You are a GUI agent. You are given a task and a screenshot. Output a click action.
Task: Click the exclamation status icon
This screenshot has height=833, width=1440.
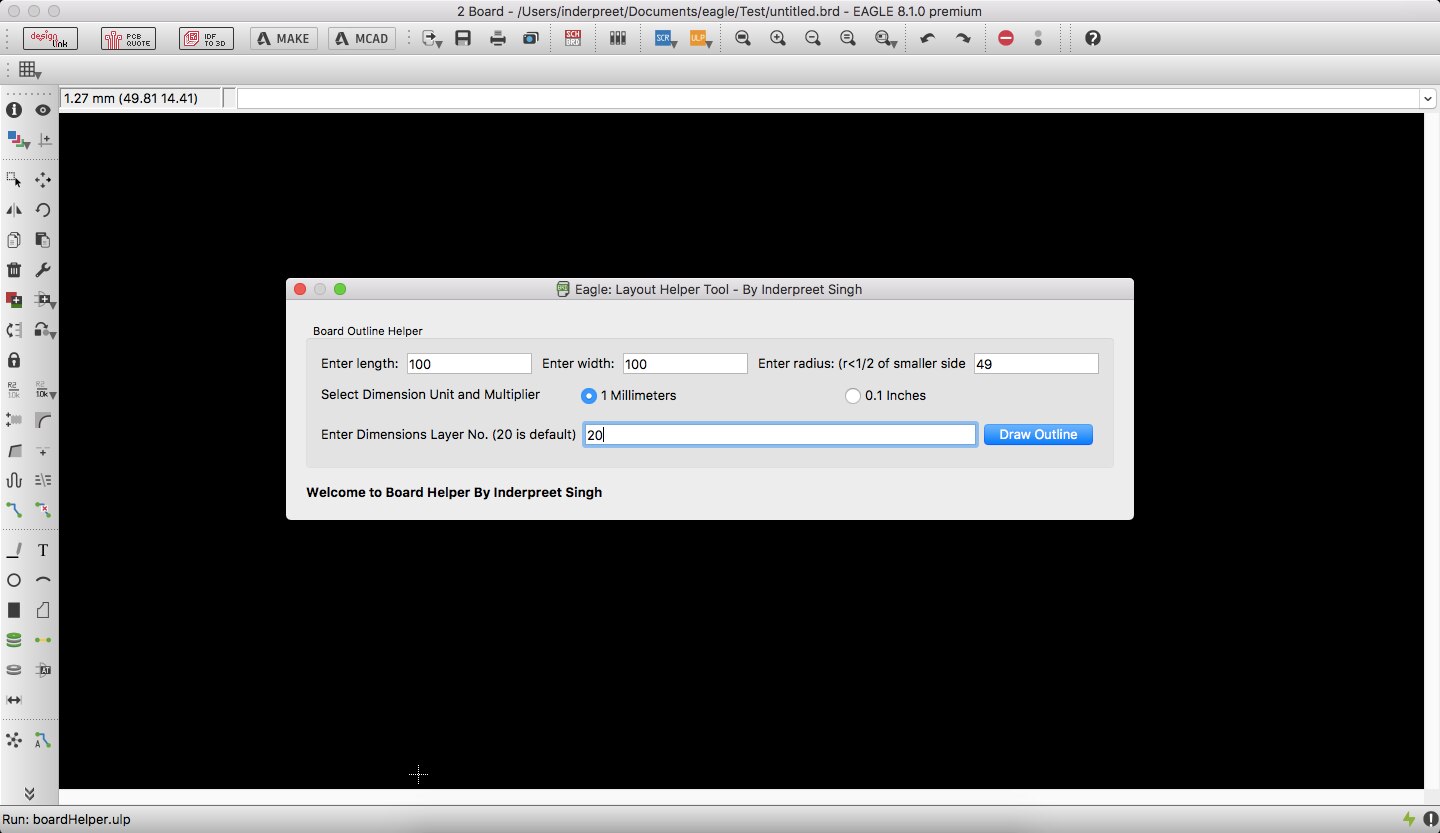pyautogui.click(x=1430, y=820)
